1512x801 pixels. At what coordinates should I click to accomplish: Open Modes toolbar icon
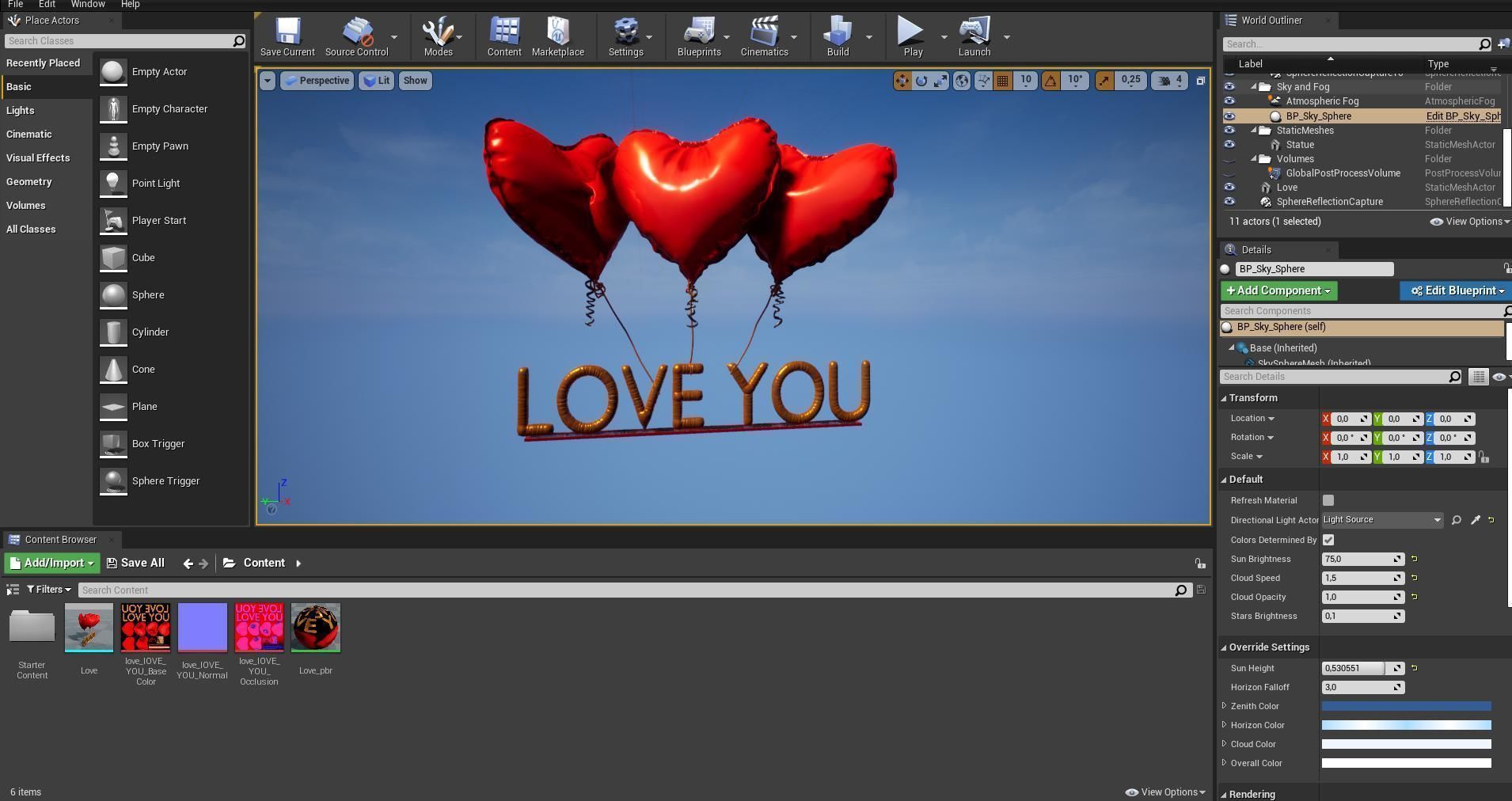point(438,36)
